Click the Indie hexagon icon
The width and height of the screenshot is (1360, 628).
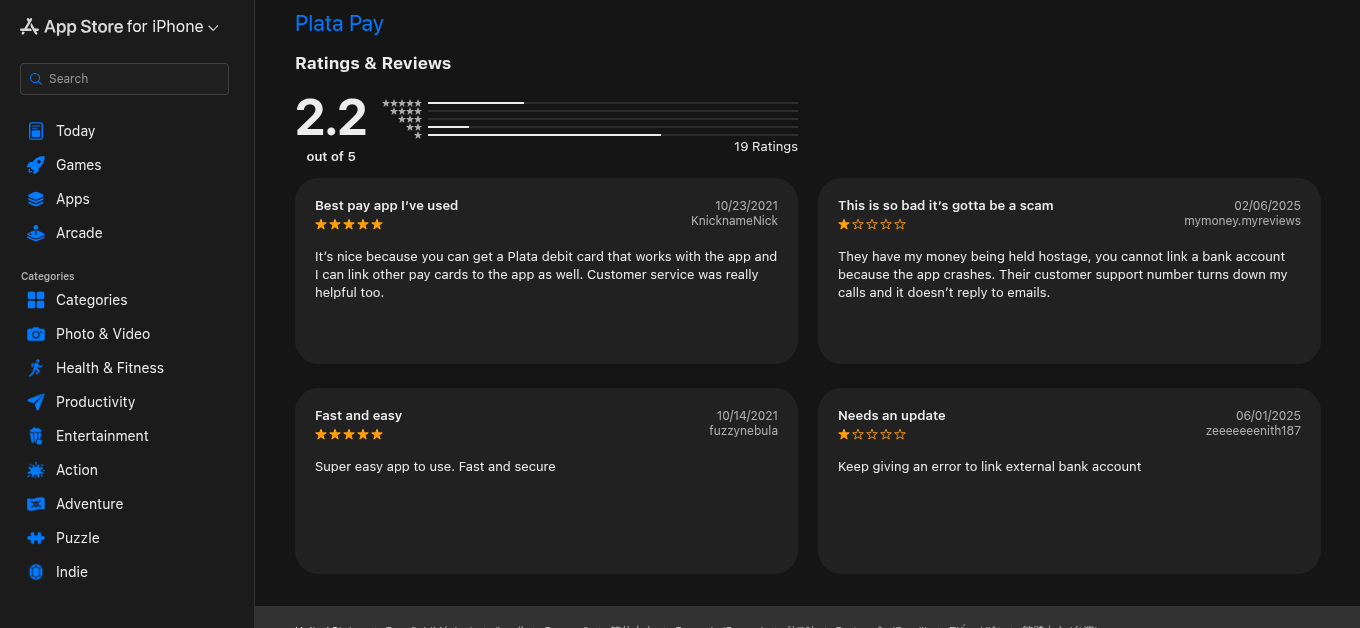click(36, 572)
